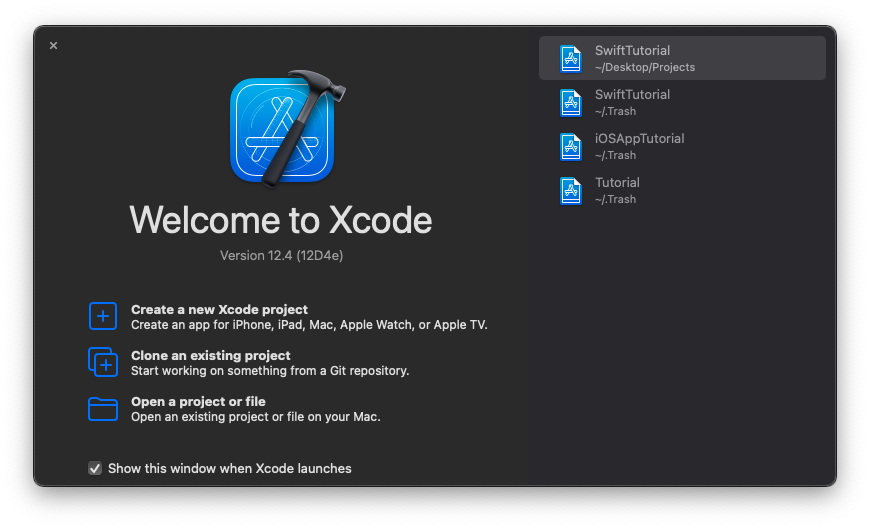Screen dimensions: 870x528
Task: Close the Welcome to Xcode window
Action: (x=53, y=45)
